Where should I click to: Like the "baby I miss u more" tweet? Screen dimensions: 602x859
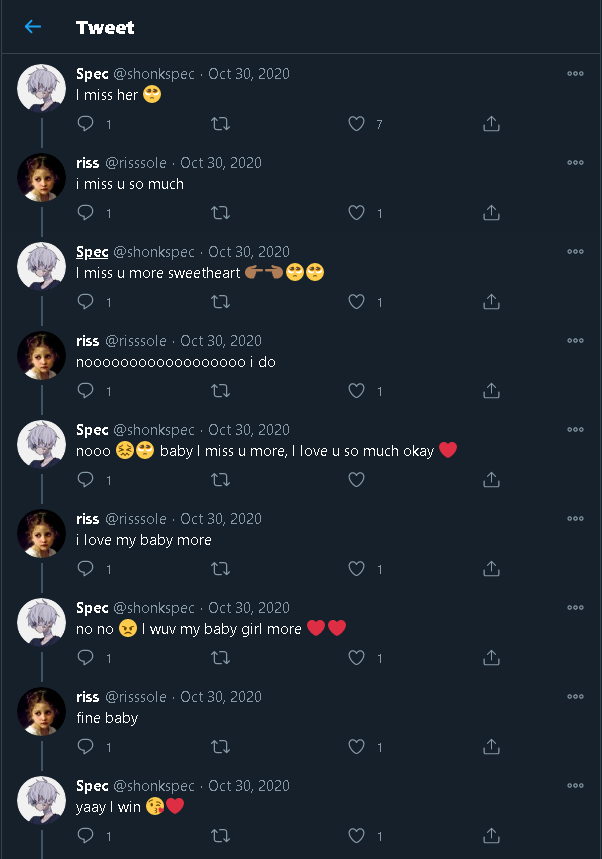(x=356, y=480)
